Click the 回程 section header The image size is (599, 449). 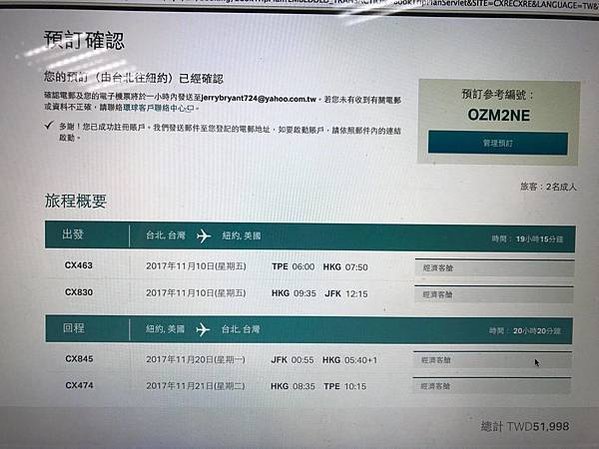[x=74, y=328]
